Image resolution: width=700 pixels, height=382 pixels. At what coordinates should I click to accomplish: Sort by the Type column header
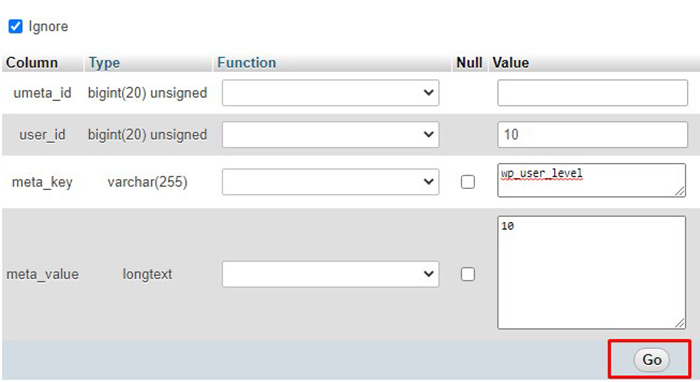pyautogui.click(x=104, y=62)
